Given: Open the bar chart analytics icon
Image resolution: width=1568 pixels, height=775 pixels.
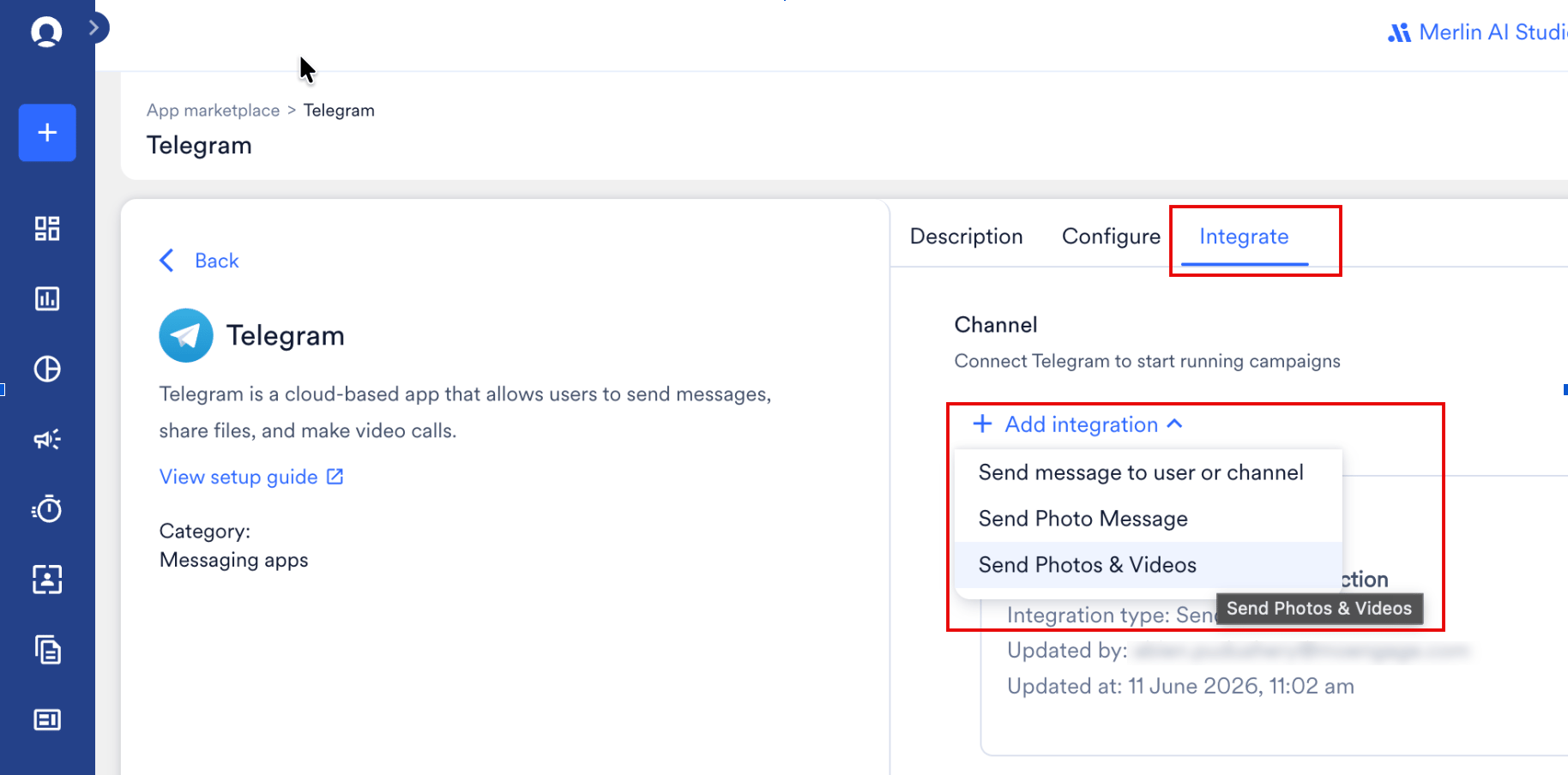Looking at the screenshot, I should pos(47,299).
